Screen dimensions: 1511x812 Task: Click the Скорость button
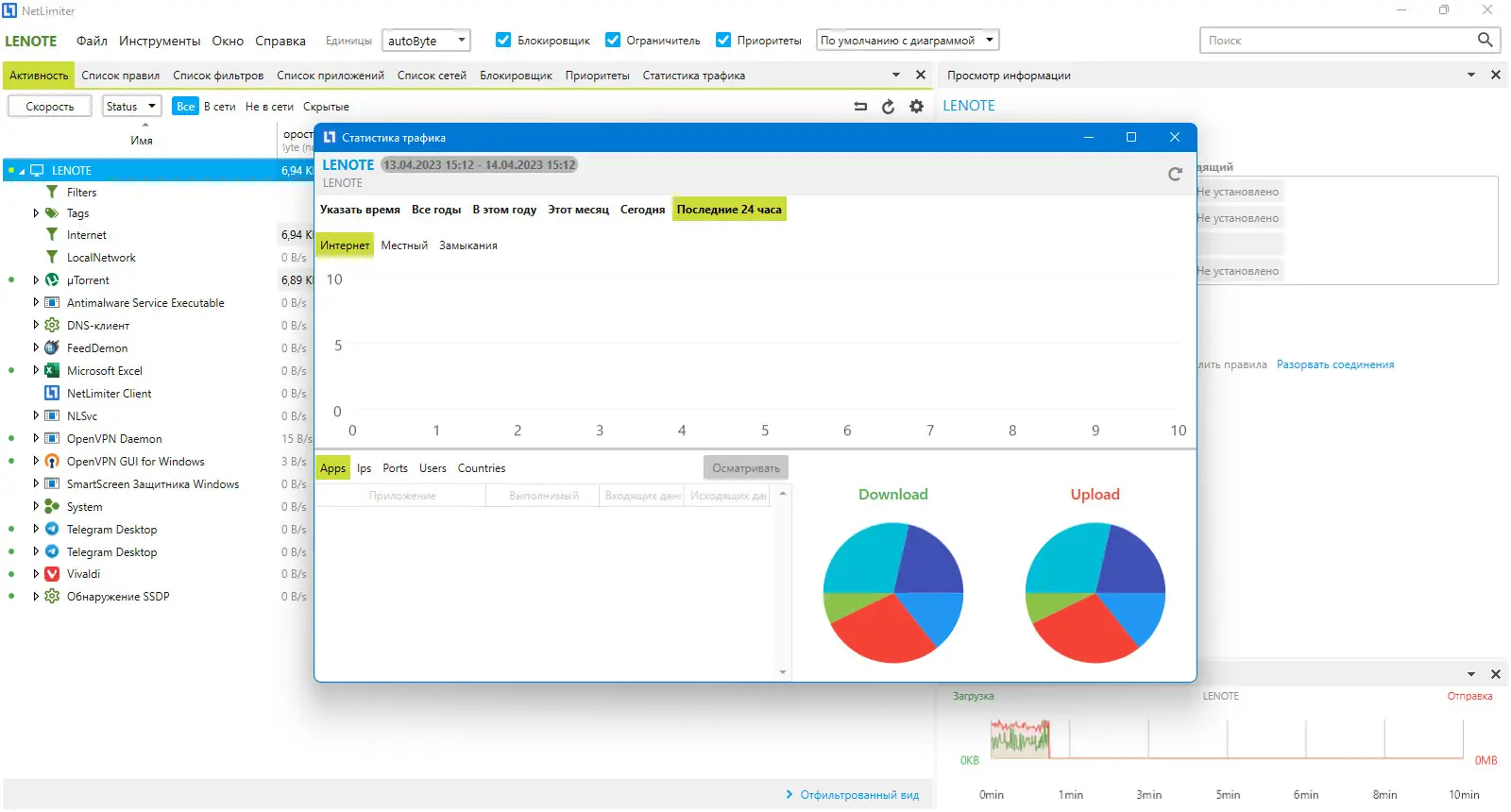point(49,107)
